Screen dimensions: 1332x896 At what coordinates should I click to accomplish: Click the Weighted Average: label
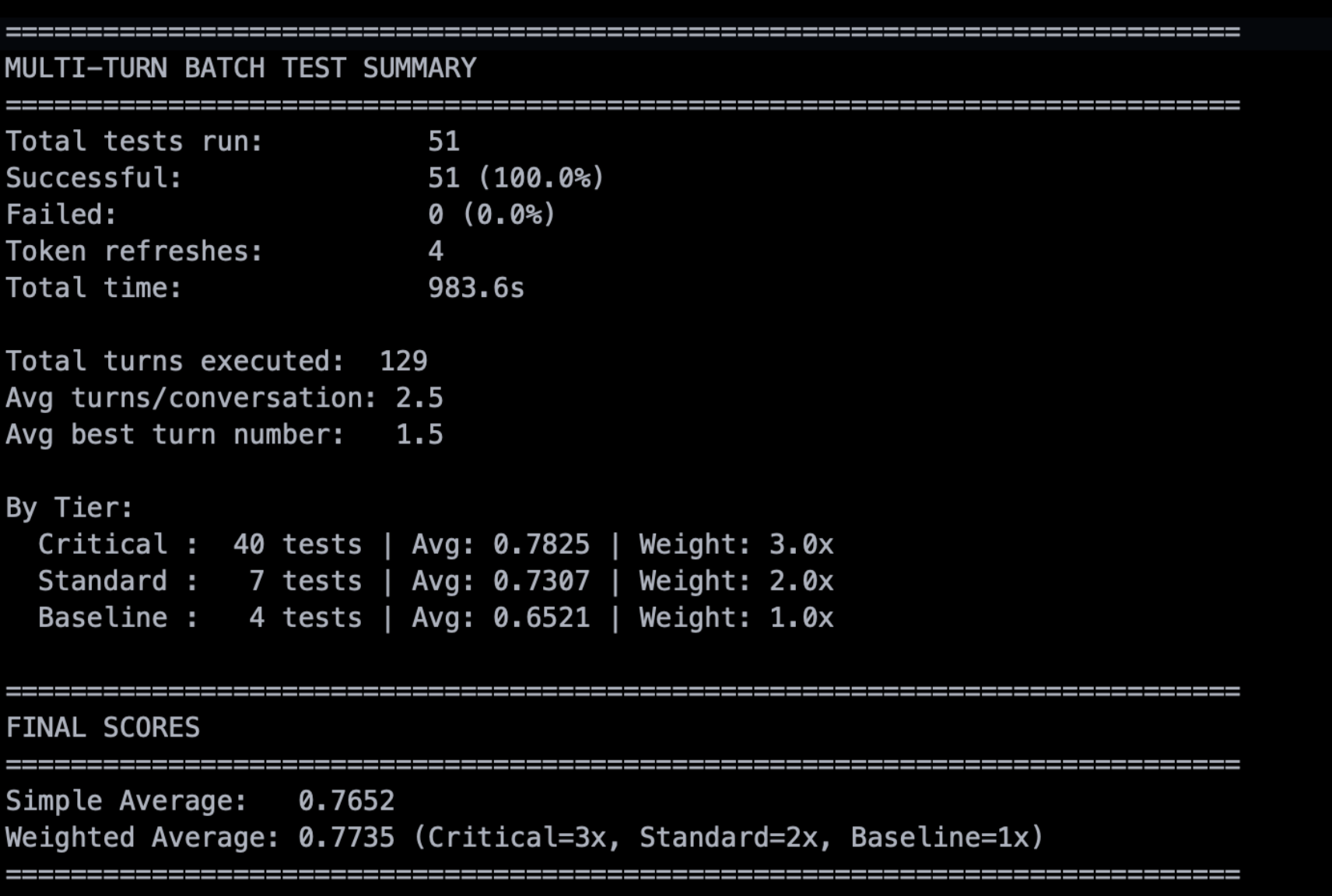(x=142, y=838)
